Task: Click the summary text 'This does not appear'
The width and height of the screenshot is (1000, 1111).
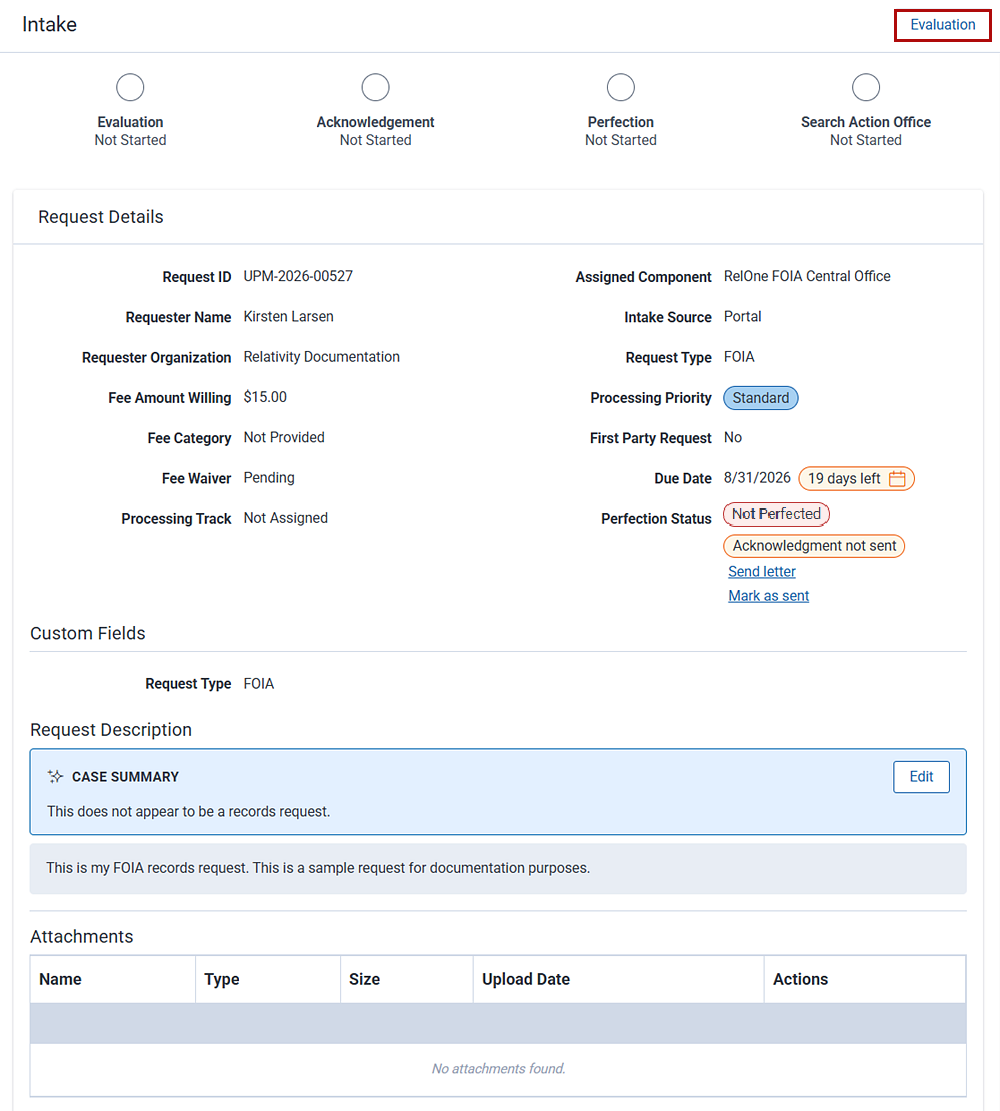Action: click(x=189, y=811)
